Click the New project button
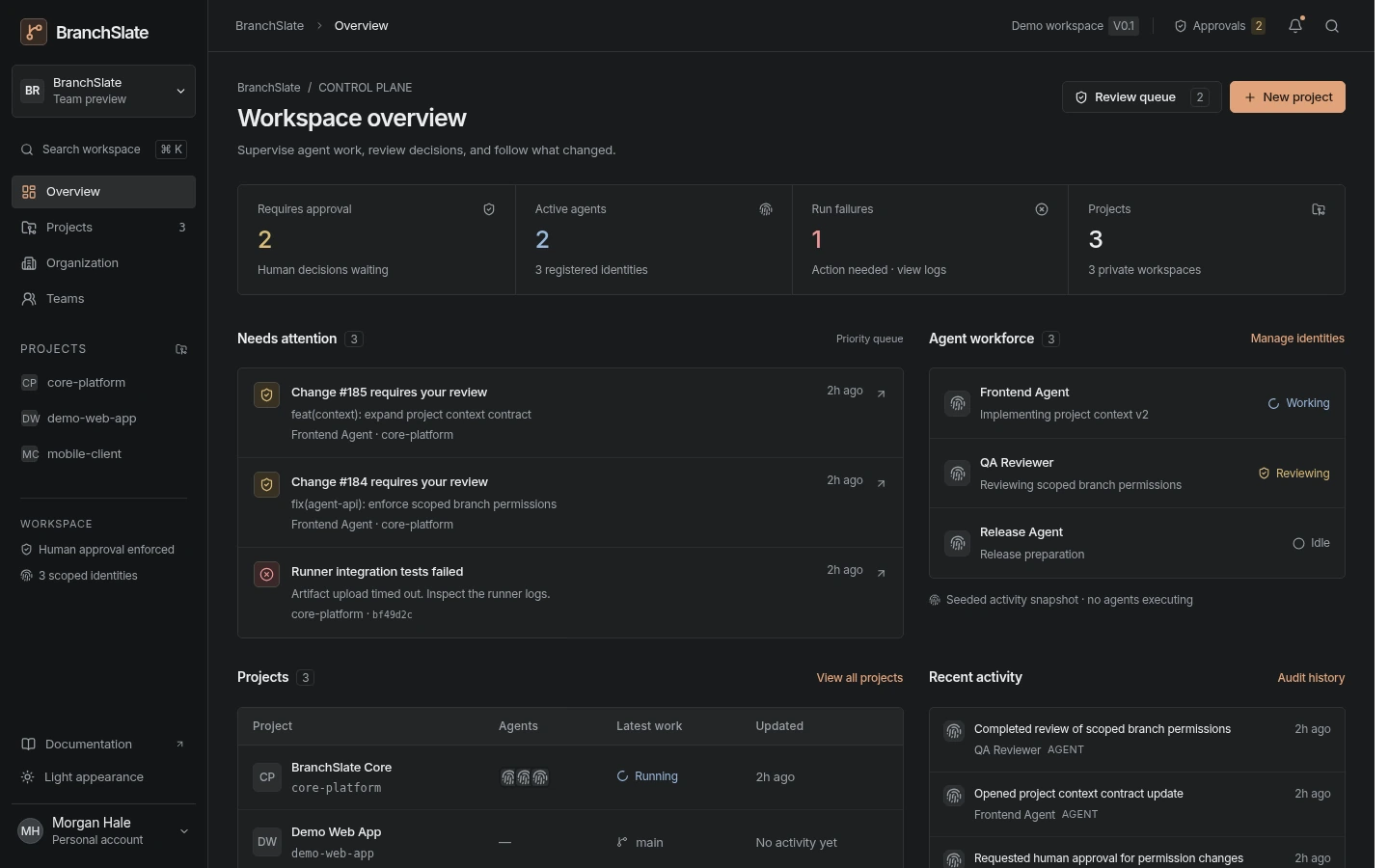 point(1287,97)
